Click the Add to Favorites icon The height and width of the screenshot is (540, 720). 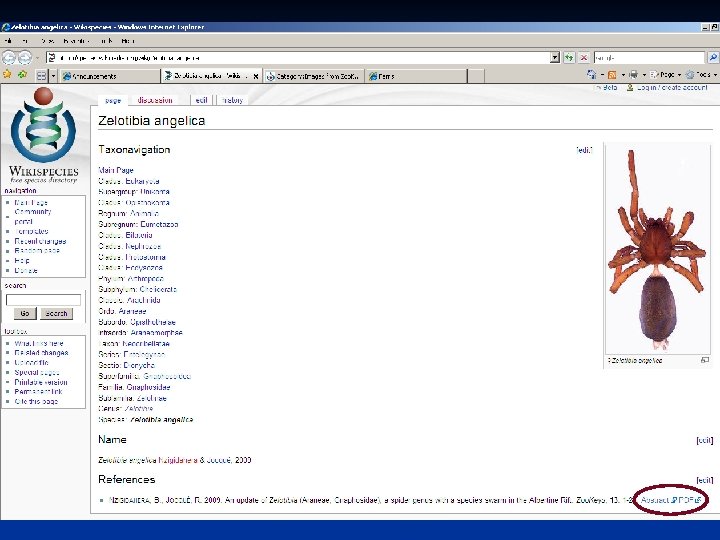pos(22,74)
